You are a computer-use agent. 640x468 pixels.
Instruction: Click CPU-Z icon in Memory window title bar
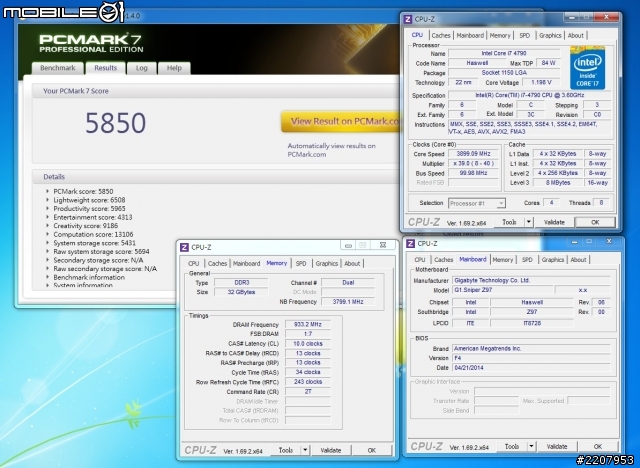184,247
